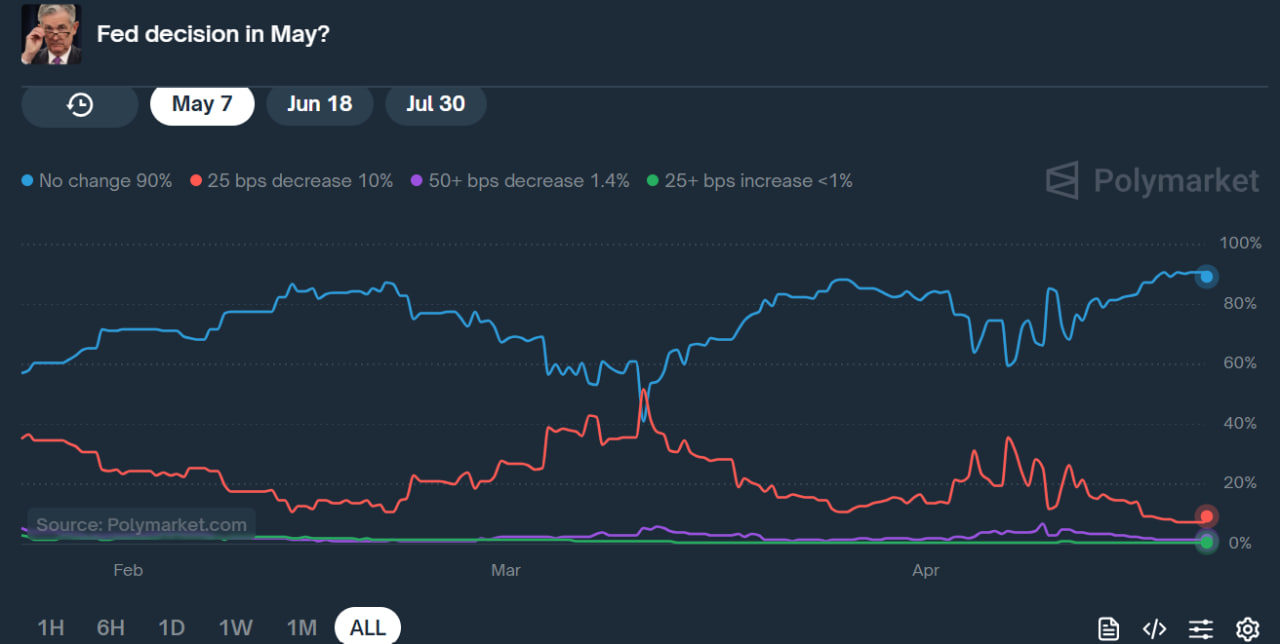Click the history clock icon button
1280x644 pixels.
tap(80, 105)
